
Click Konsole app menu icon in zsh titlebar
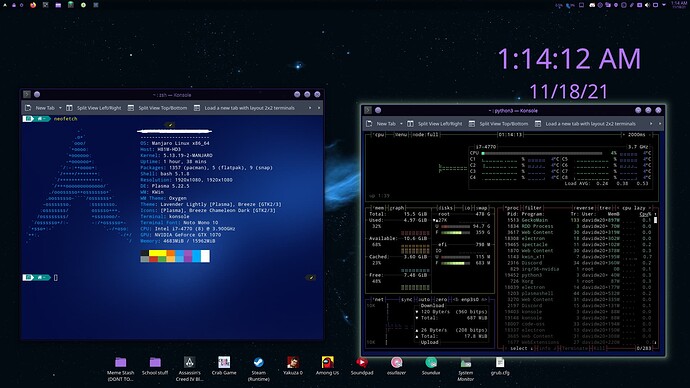(27, 94)
